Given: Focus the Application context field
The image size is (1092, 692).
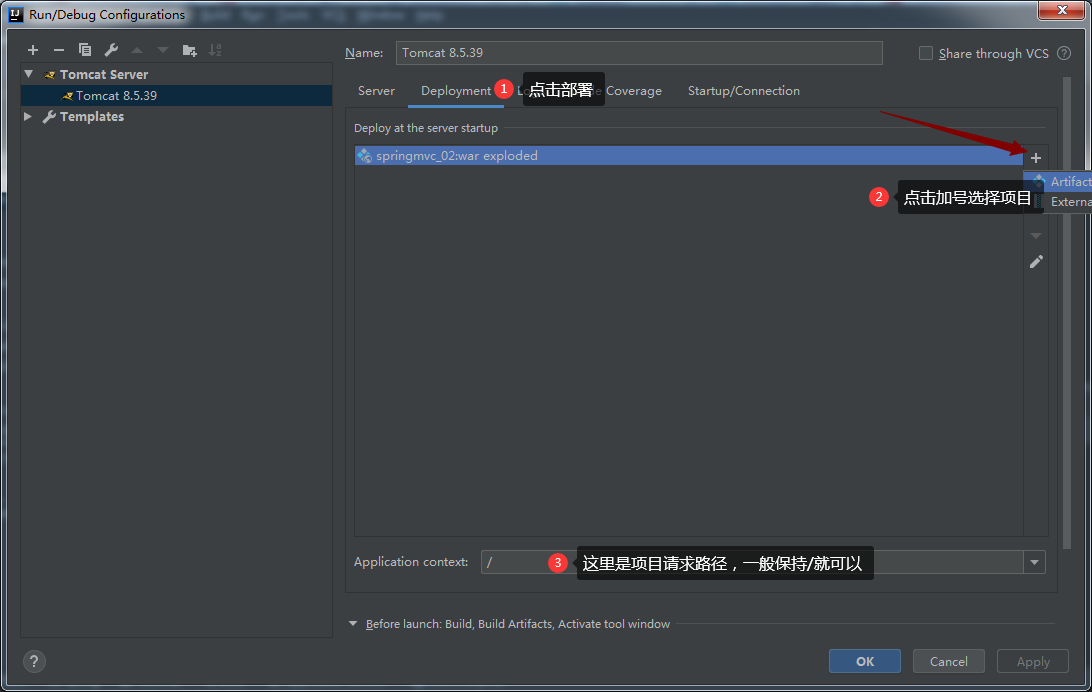Looking at the screenshot, I should point(752,563).
